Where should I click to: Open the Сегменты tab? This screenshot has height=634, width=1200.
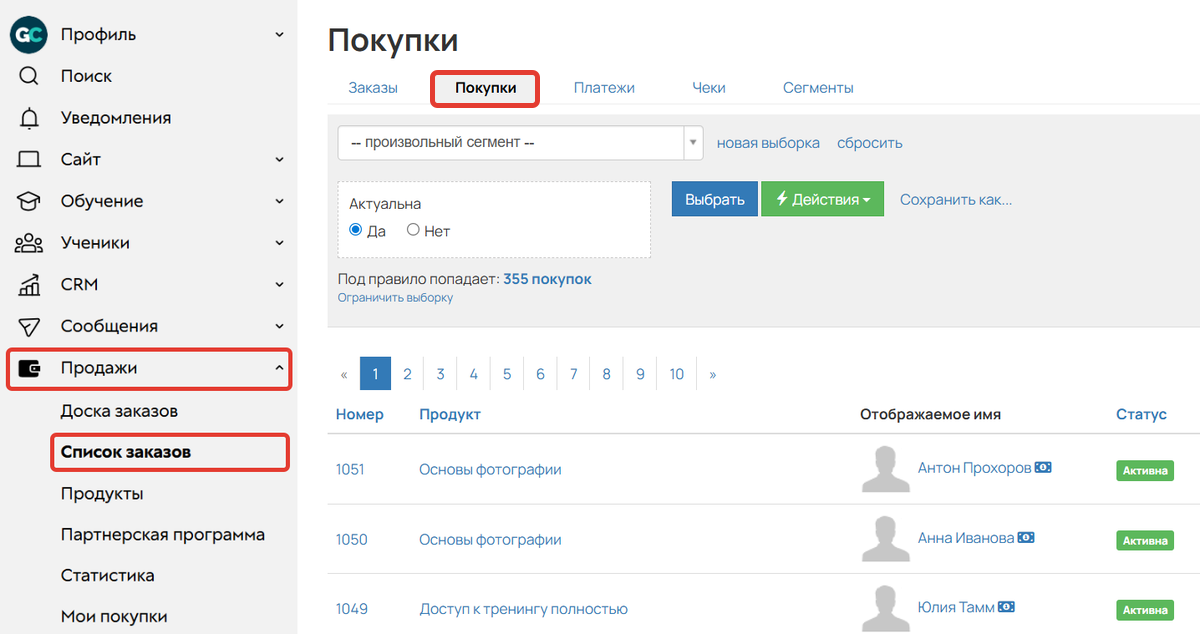(817, 87)
